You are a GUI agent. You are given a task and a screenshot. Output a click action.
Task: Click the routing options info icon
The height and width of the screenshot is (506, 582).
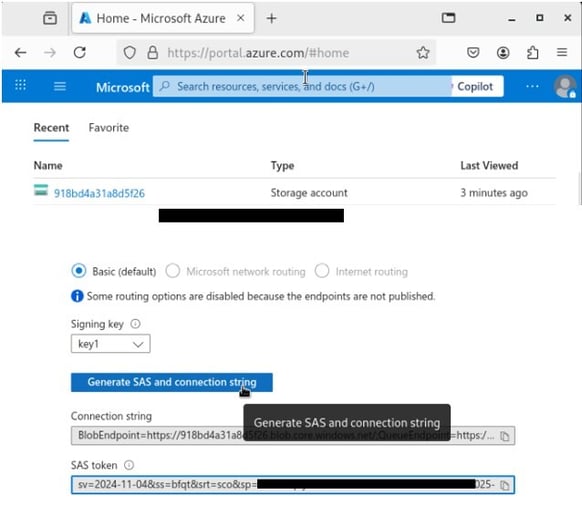(77, 296)
